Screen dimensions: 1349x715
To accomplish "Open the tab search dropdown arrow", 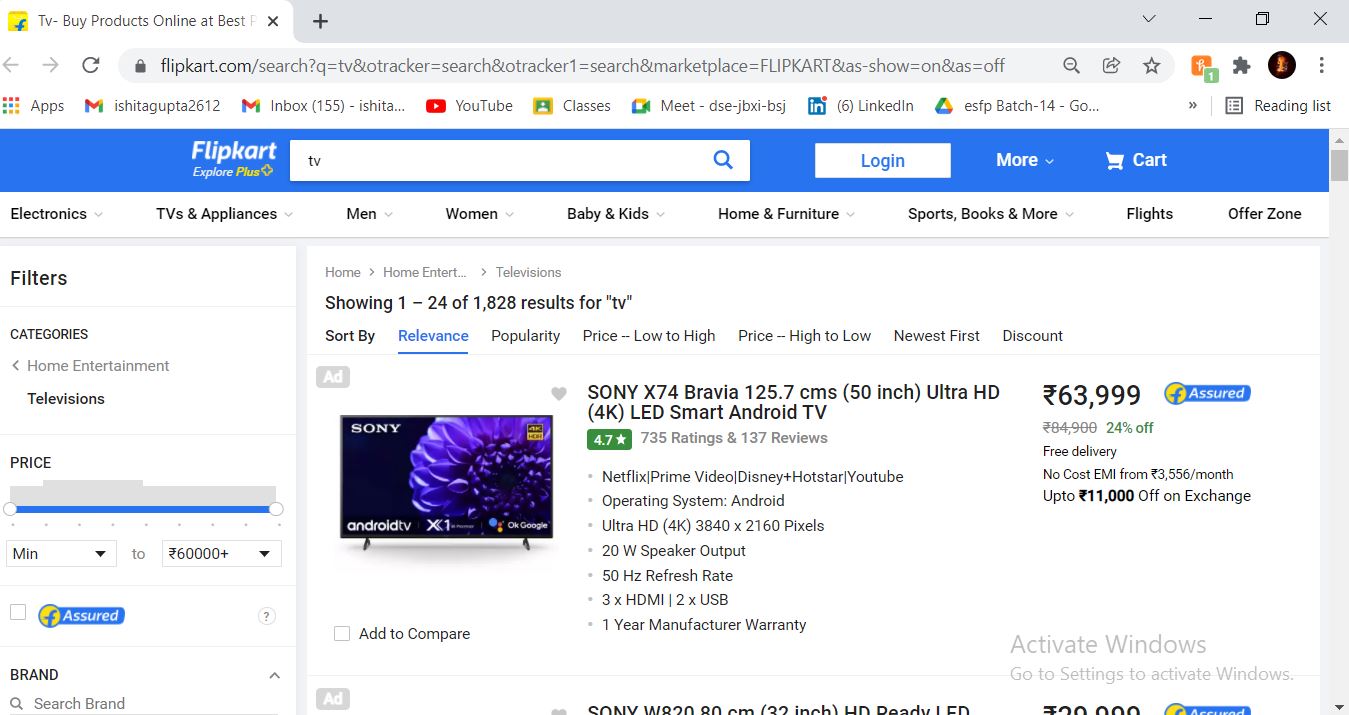I will [x=1149, y=19].
